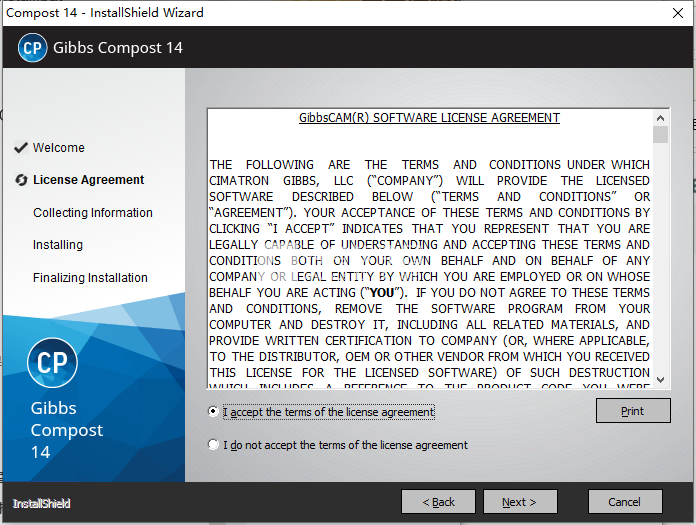Go back with the Back button
The image size is (696, 525).
point(438,502)
